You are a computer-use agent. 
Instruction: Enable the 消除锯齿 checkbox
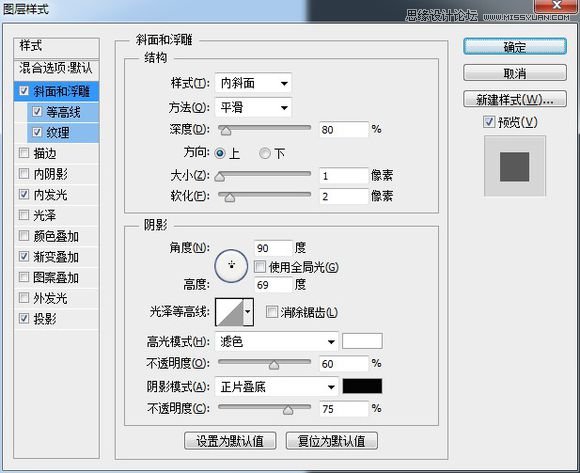[272, 312]
